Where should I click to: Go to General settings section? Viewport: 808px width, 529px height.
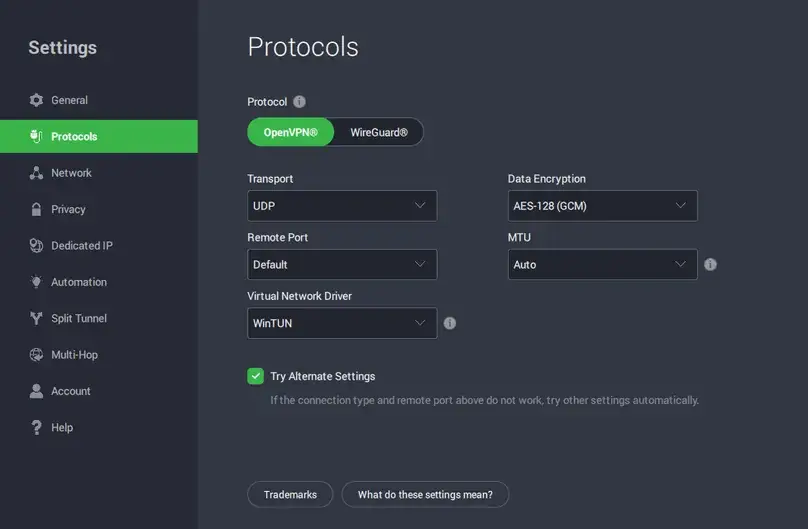click(99, 100)
